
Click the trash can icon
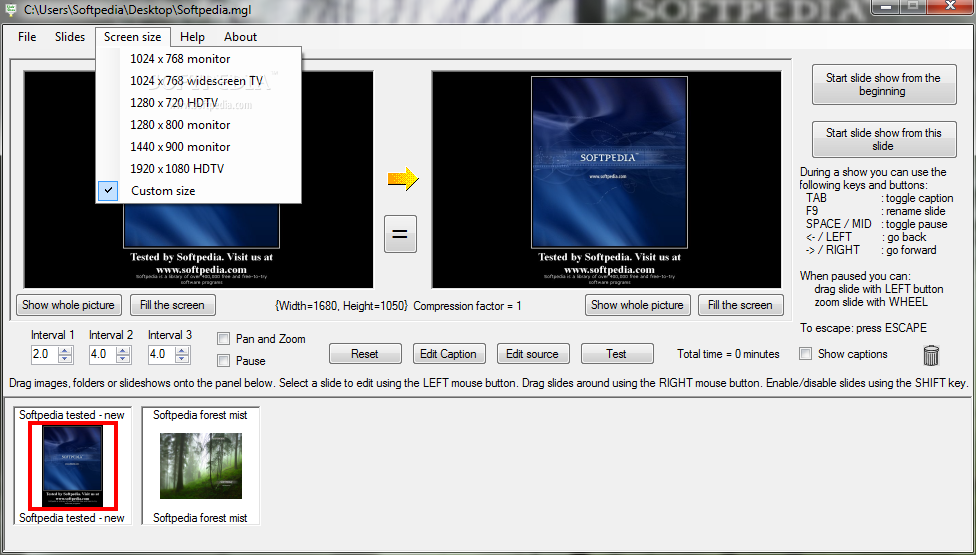click(x=931, y=355)
